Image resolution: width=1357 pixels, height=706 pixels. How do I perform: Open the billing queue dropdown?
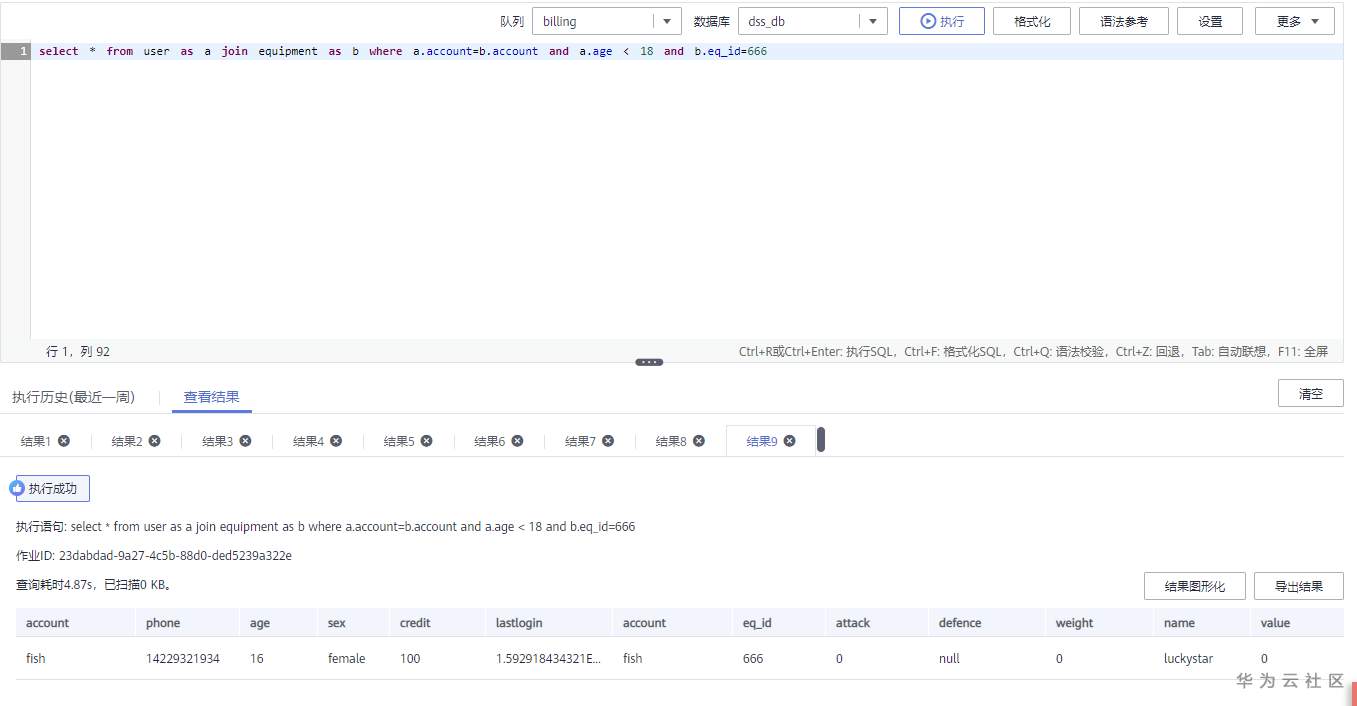coord(667,20)
